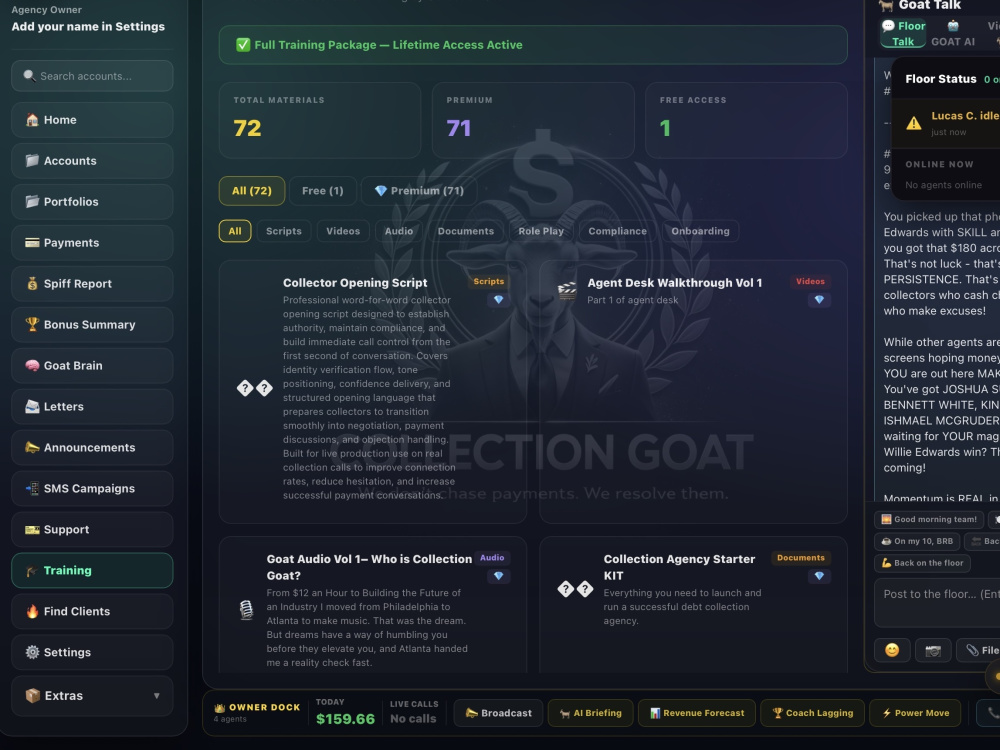Click the Videos tag on Agent Desk card

810,281
